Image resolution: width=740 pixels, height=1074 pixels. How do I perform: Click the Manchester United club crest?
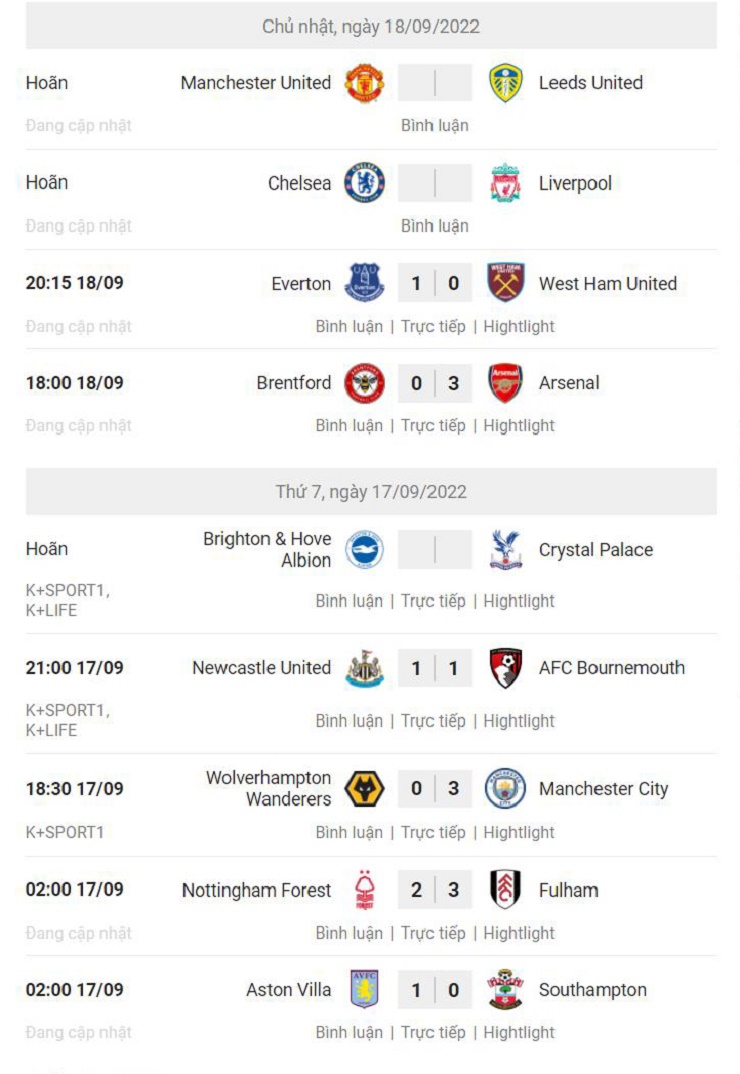pyautogui.click(x=364, y=83)
